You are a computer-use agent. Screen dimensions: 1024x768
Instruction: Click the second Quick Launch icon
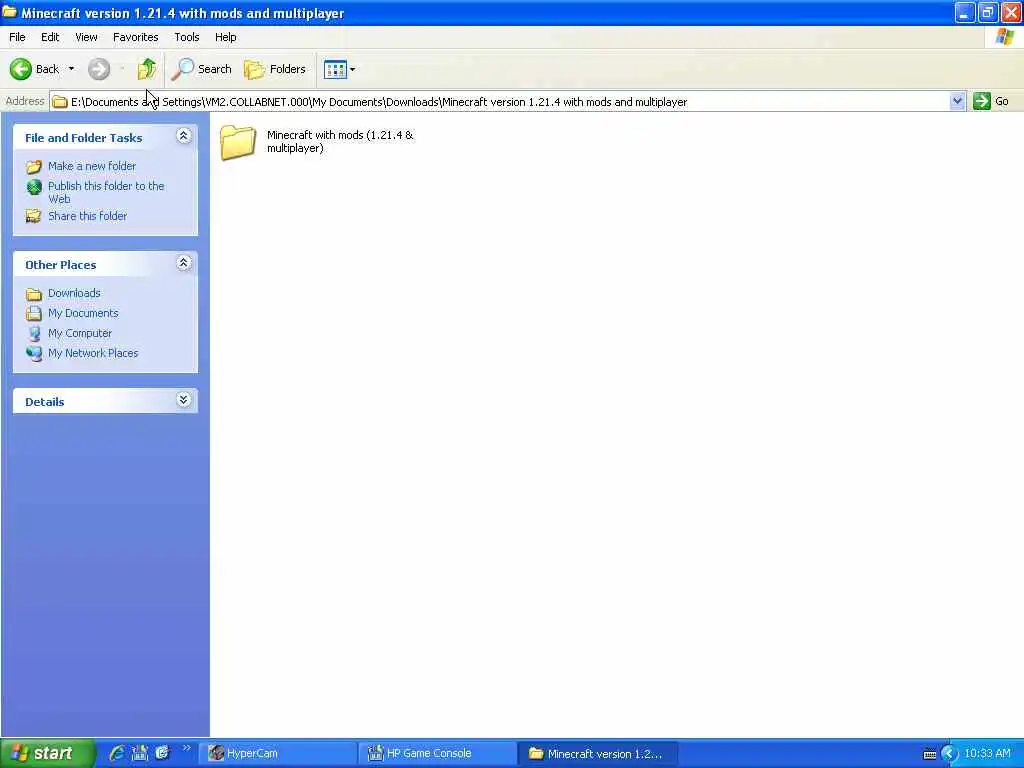[140, 754]
